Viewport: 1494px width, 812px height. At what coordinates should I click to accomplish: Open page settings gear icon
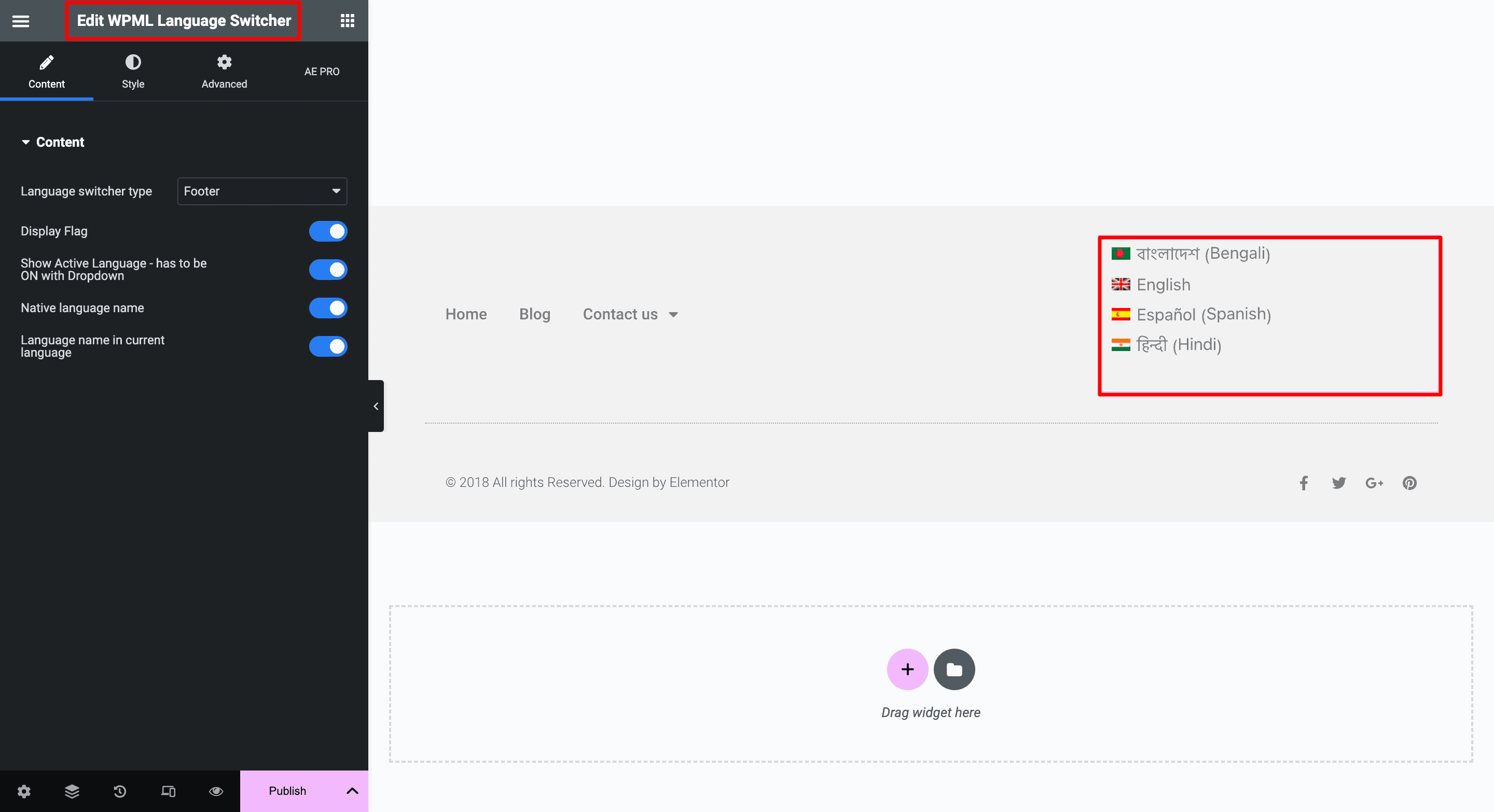(x=24, y=791)
